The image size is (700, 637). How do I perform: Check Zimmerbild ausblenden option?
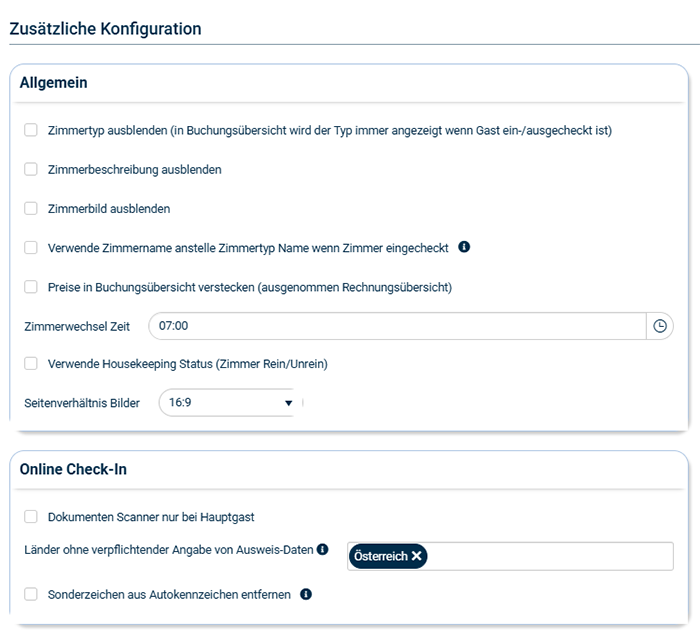pos(31,208)
